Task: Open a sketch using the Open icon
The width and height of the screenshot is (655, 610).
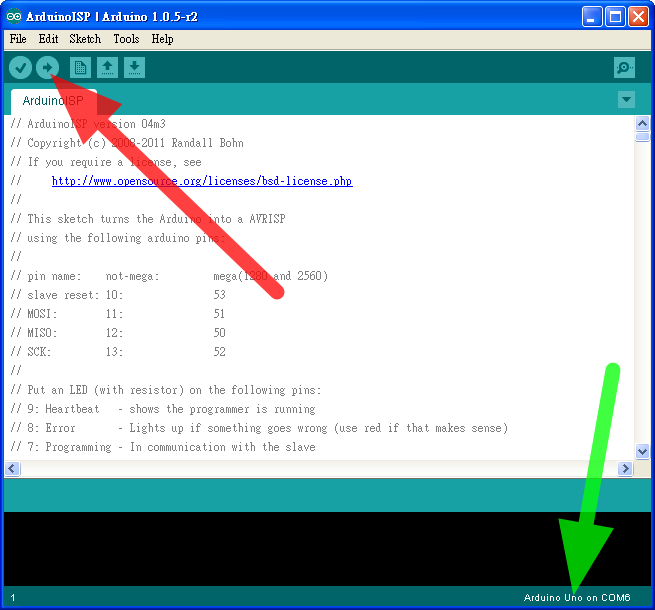Action: 107,67
